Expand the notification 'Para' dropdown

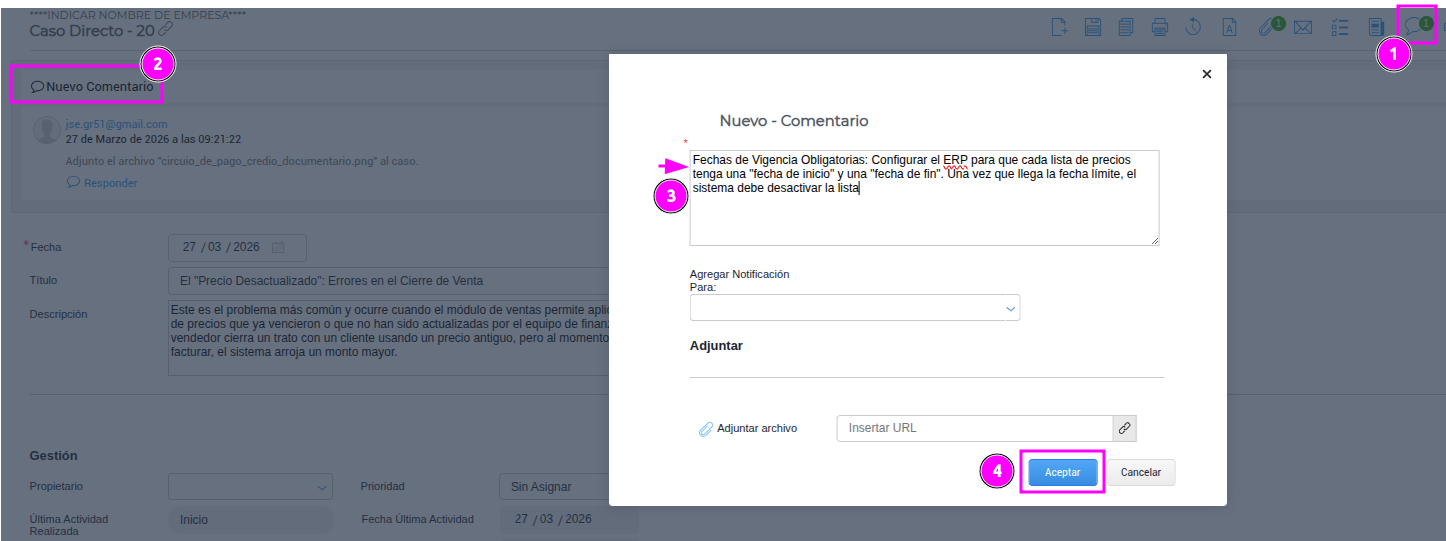(x=854, y=308)
